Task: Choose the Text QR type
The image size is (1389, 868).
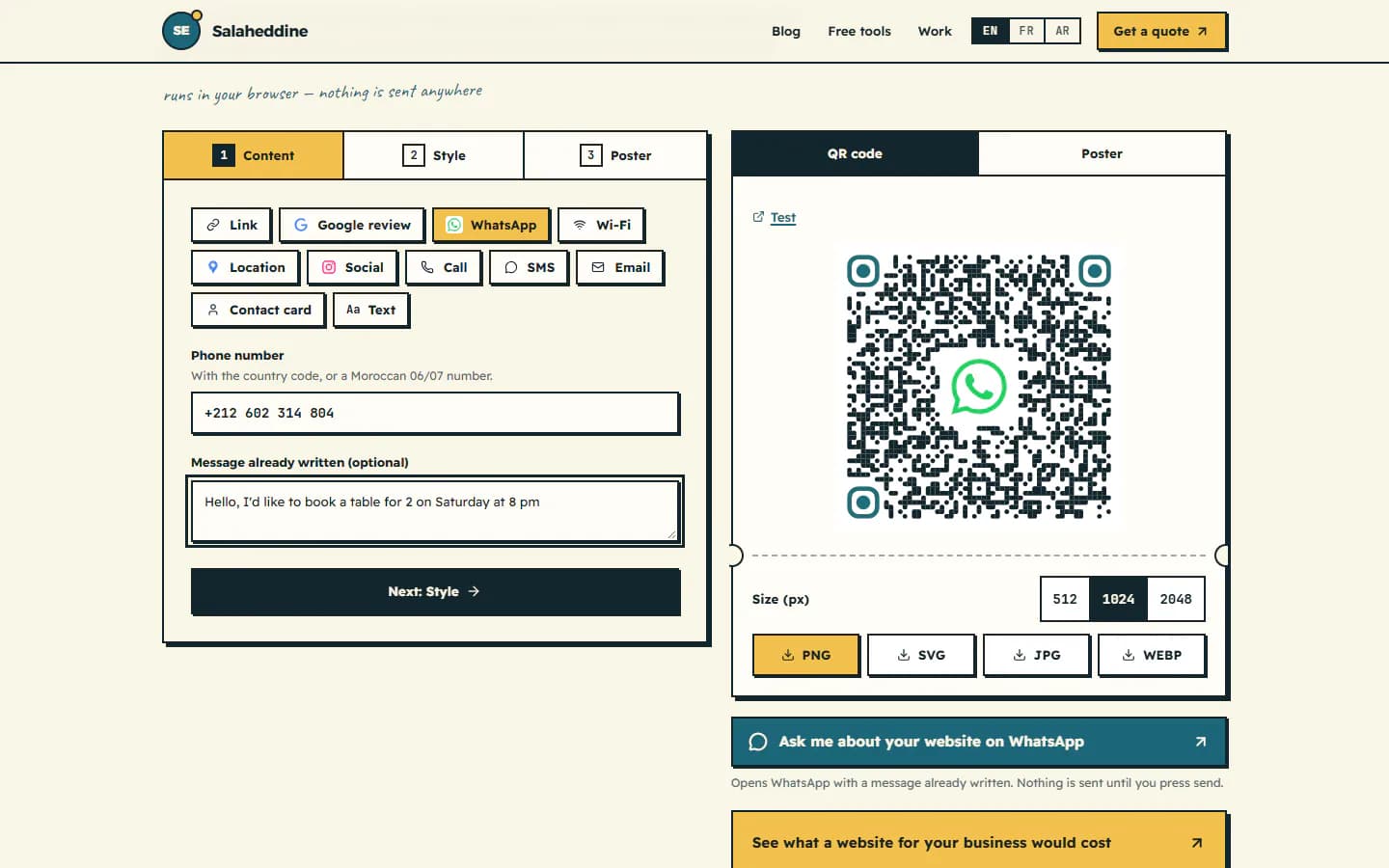Action: pyautogui.click(x=371, y=310)
